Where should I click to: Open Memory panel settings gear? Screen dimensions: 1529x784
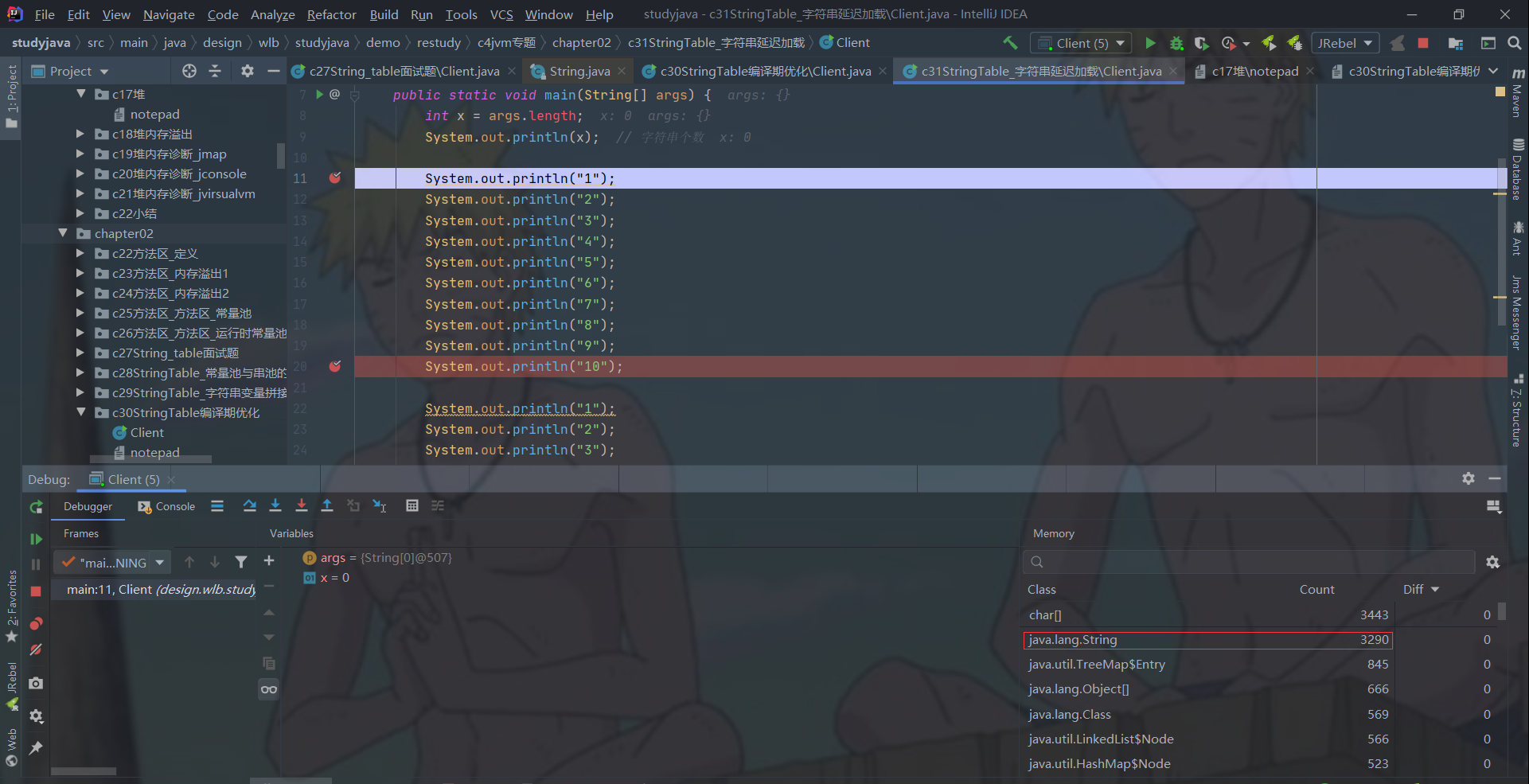coord(1492,562)
